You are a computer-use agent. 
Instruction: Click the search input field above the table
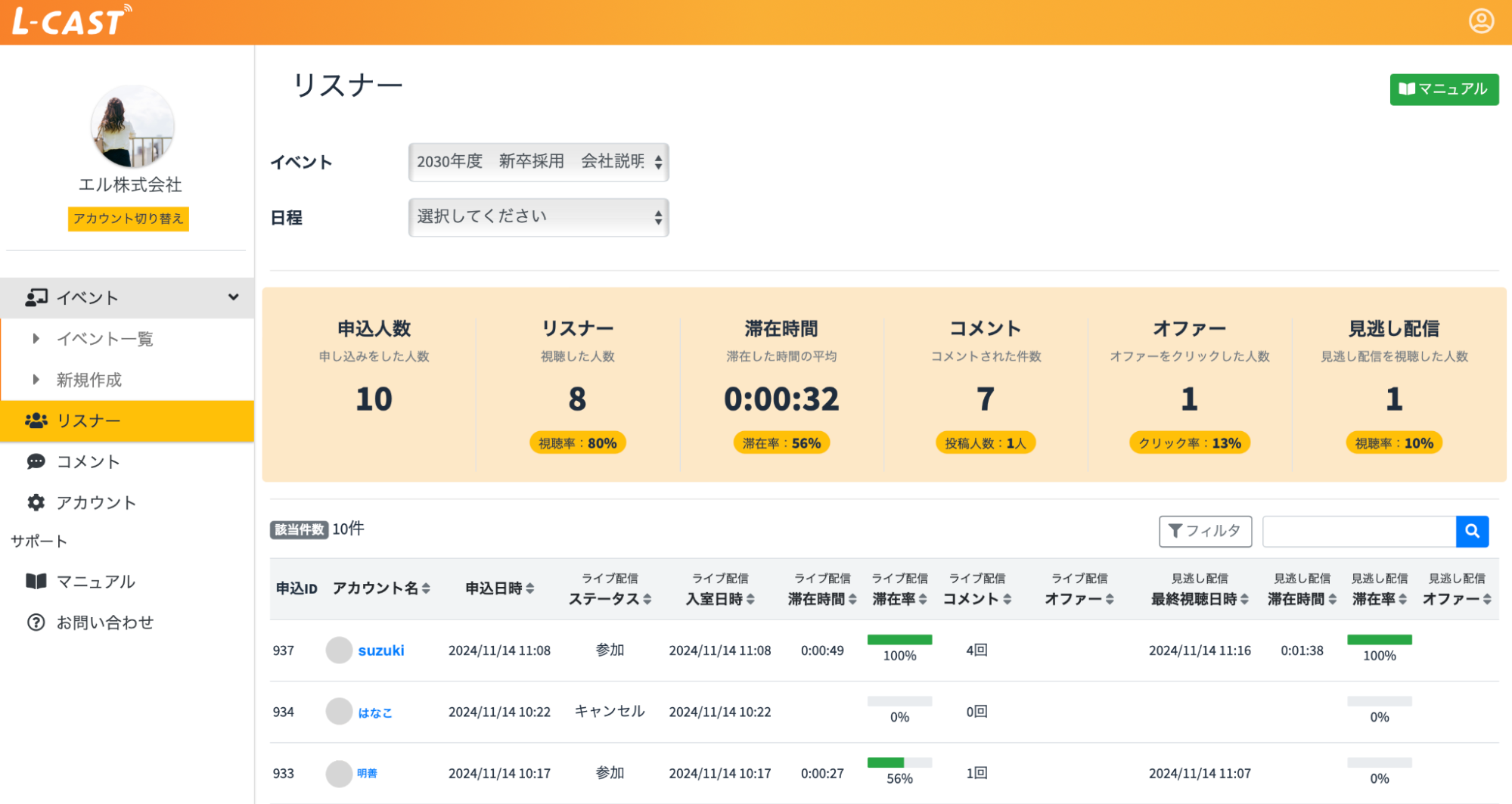[x=1358, y=531]
